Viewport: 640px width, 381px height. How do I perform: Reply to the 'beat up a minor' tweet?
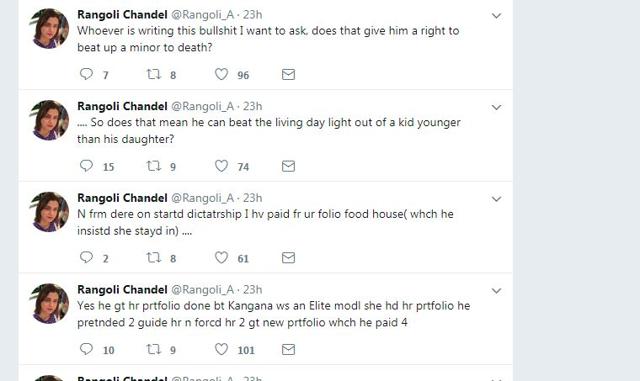click(86, 74)
